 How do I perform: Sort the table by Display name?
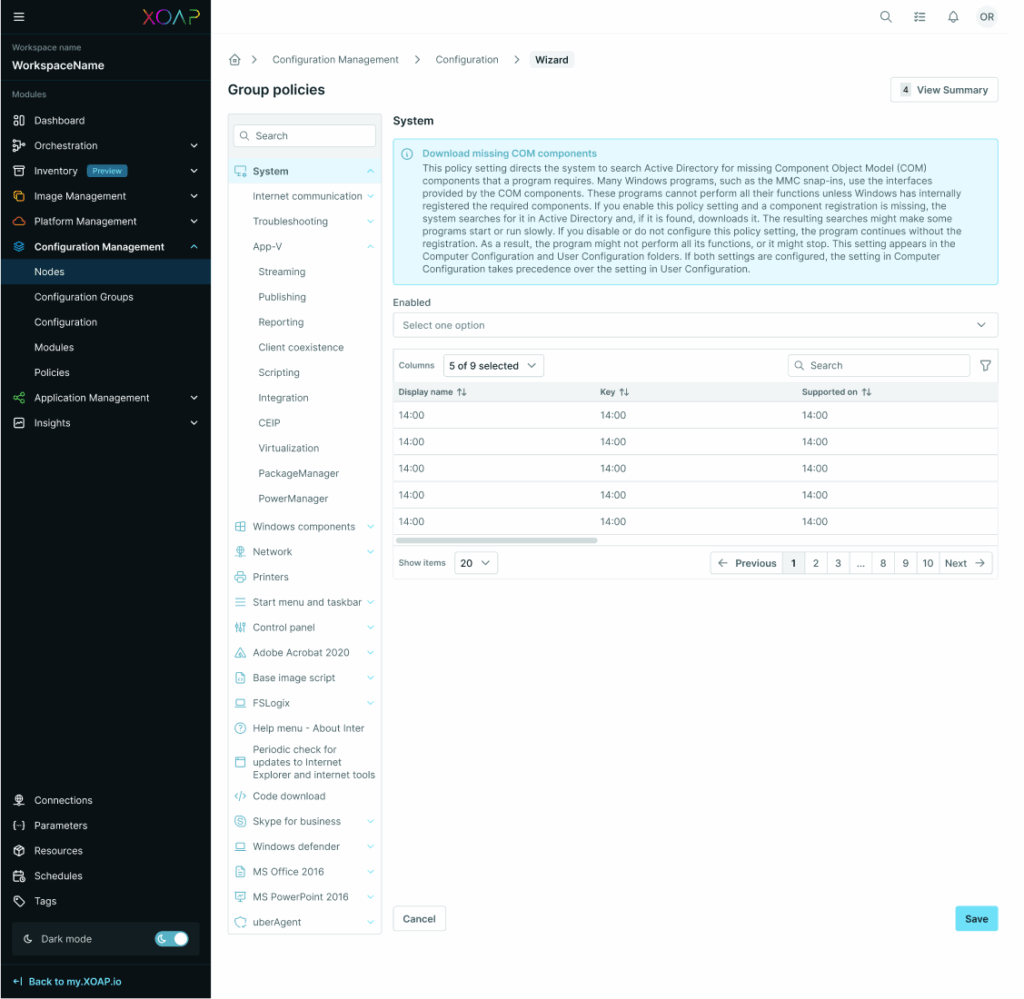463,391
